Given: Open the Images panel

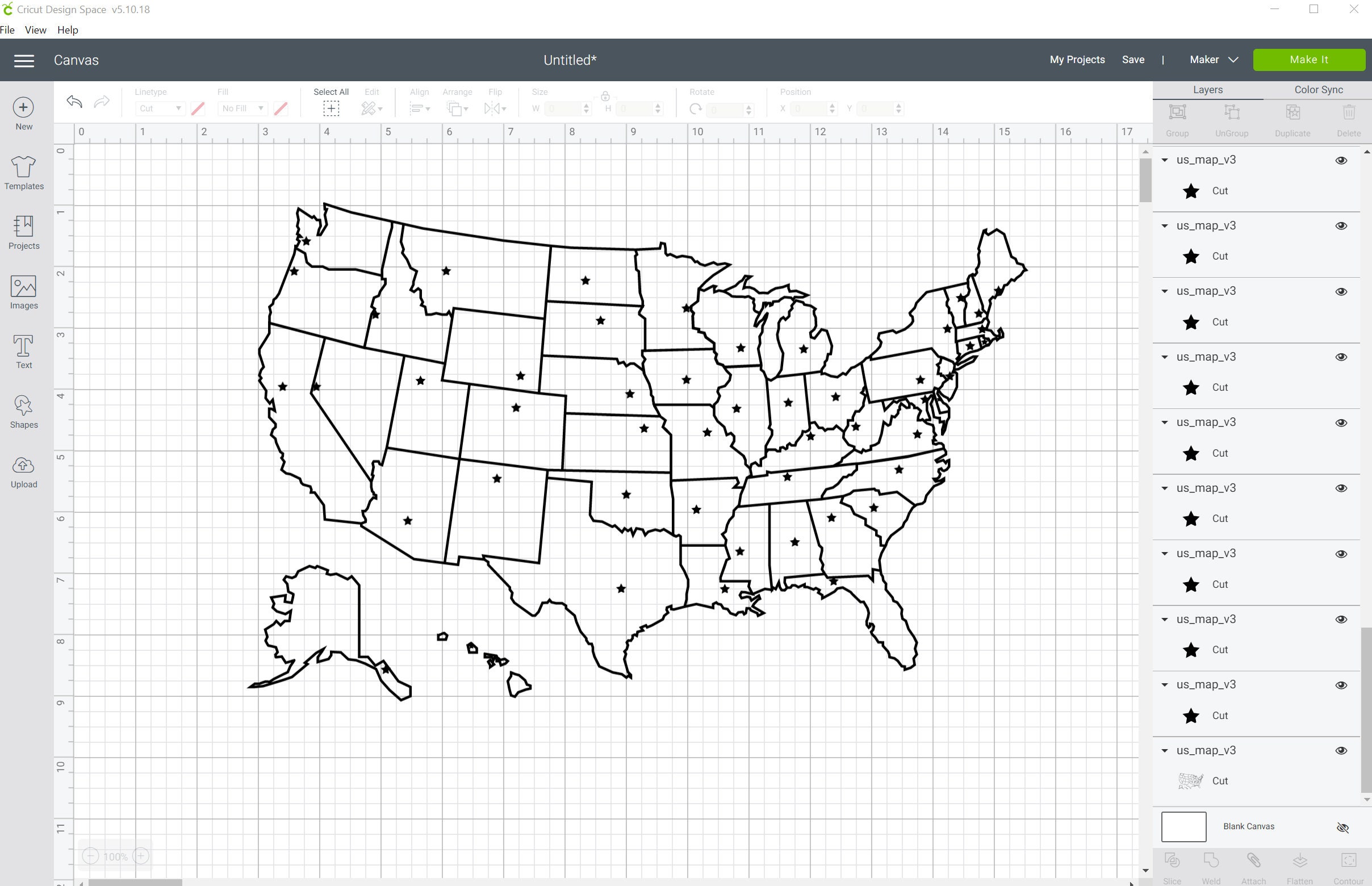Looking at the screenshot, I should click(23, 291).
